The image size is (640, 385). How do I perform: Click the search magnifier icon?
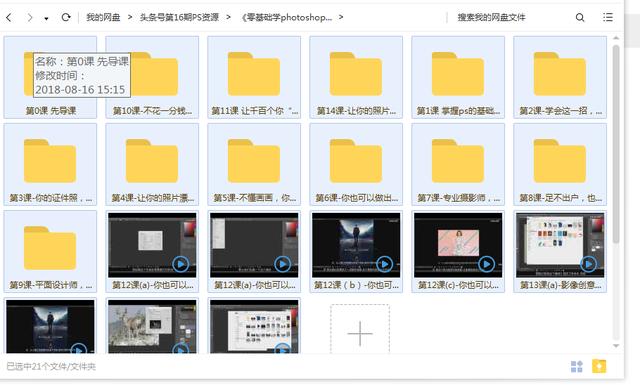(x=580, y=17)
